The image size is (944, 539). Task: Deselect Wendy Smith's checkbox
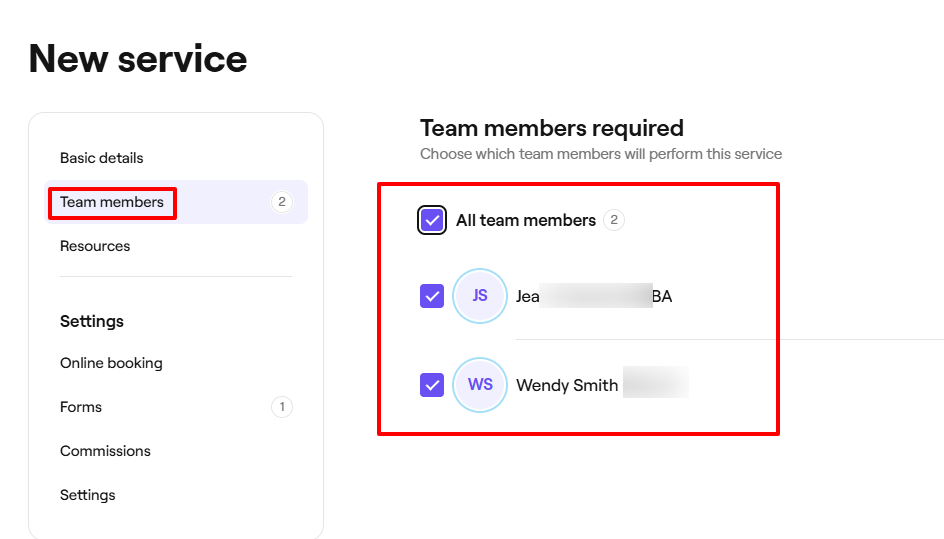[432, 384]
